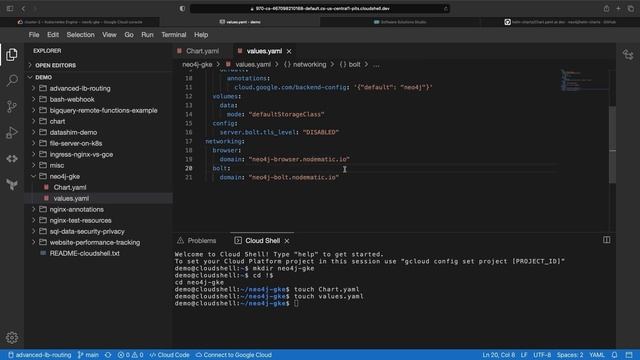Open errors and warnings count in status bar
Image resolution: width=640 pixels, height=360 pixels.
point(130,355)
